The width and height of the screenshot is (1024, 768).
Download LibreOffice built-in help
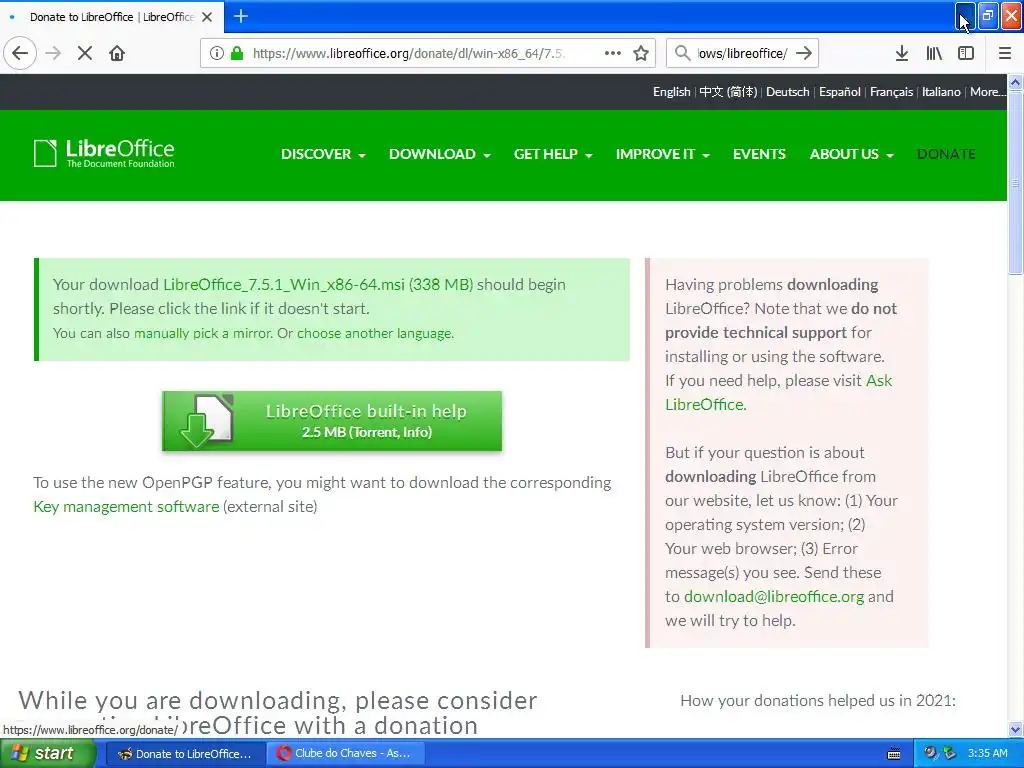(x=332, y=421)
